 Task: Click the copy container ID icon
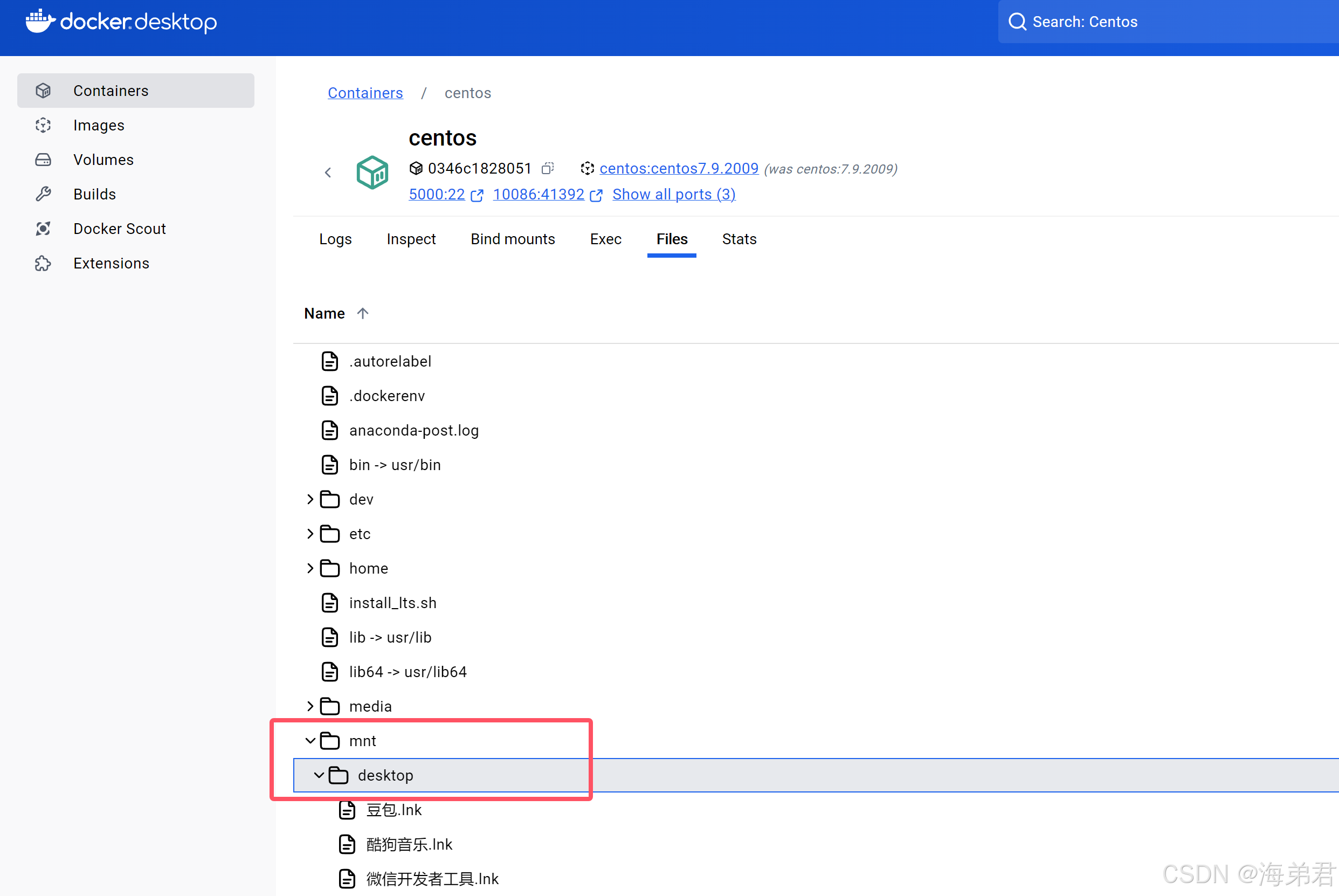click(x=547, y=168)
